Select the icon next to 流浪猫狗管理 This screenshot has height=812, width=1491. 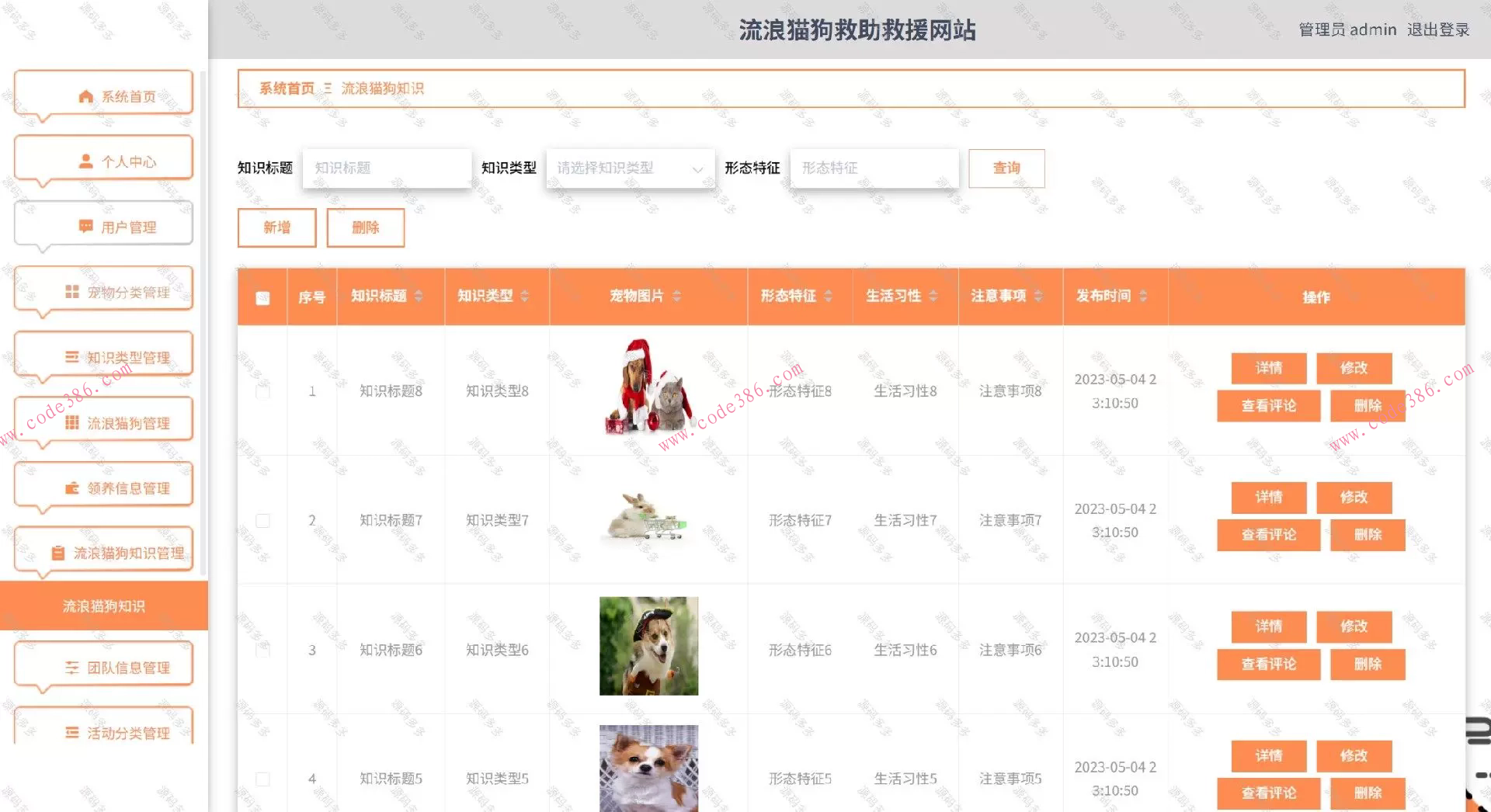point(71,422)
